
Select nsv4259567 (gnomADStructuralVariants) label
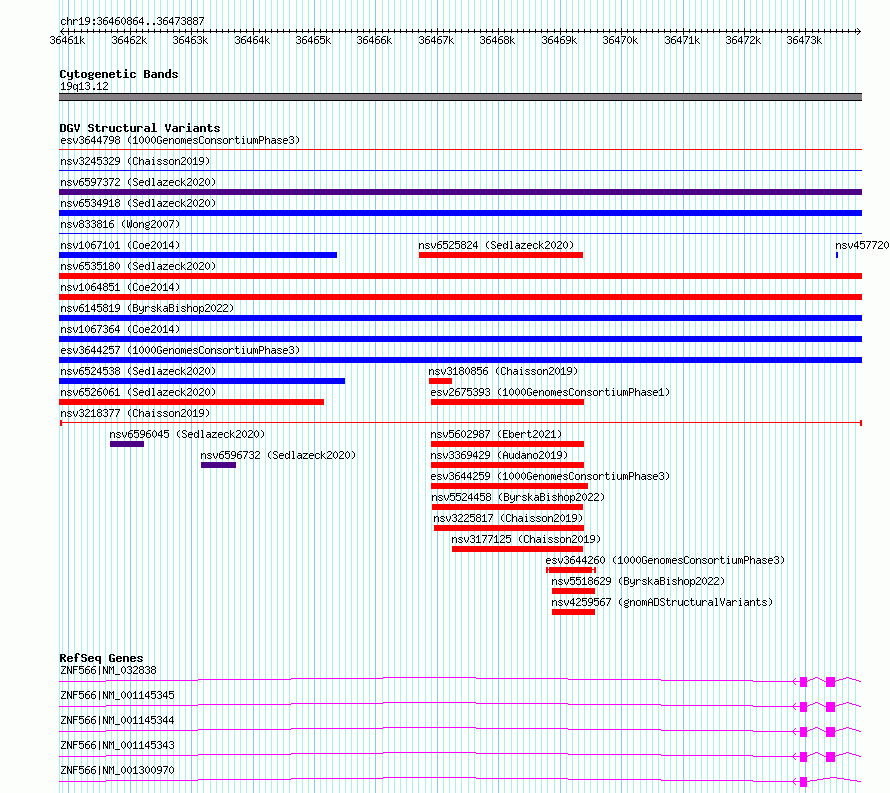tap(662, 602)
